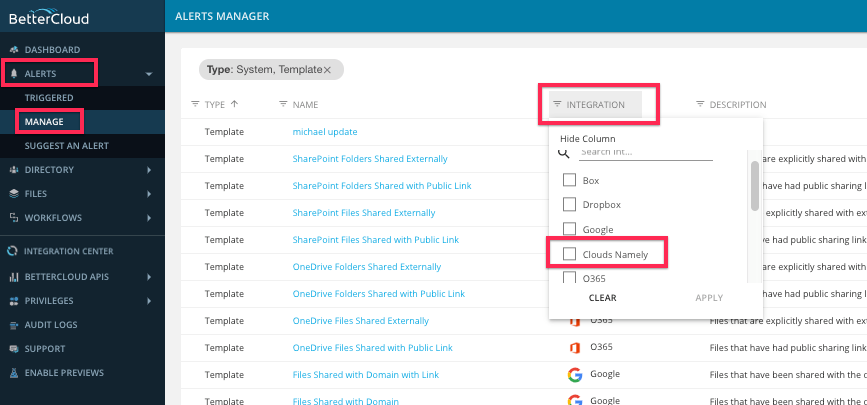Screen dimensions: 867x405
Task: Click the Integration Center sync icon
Action: pos(14,251)
